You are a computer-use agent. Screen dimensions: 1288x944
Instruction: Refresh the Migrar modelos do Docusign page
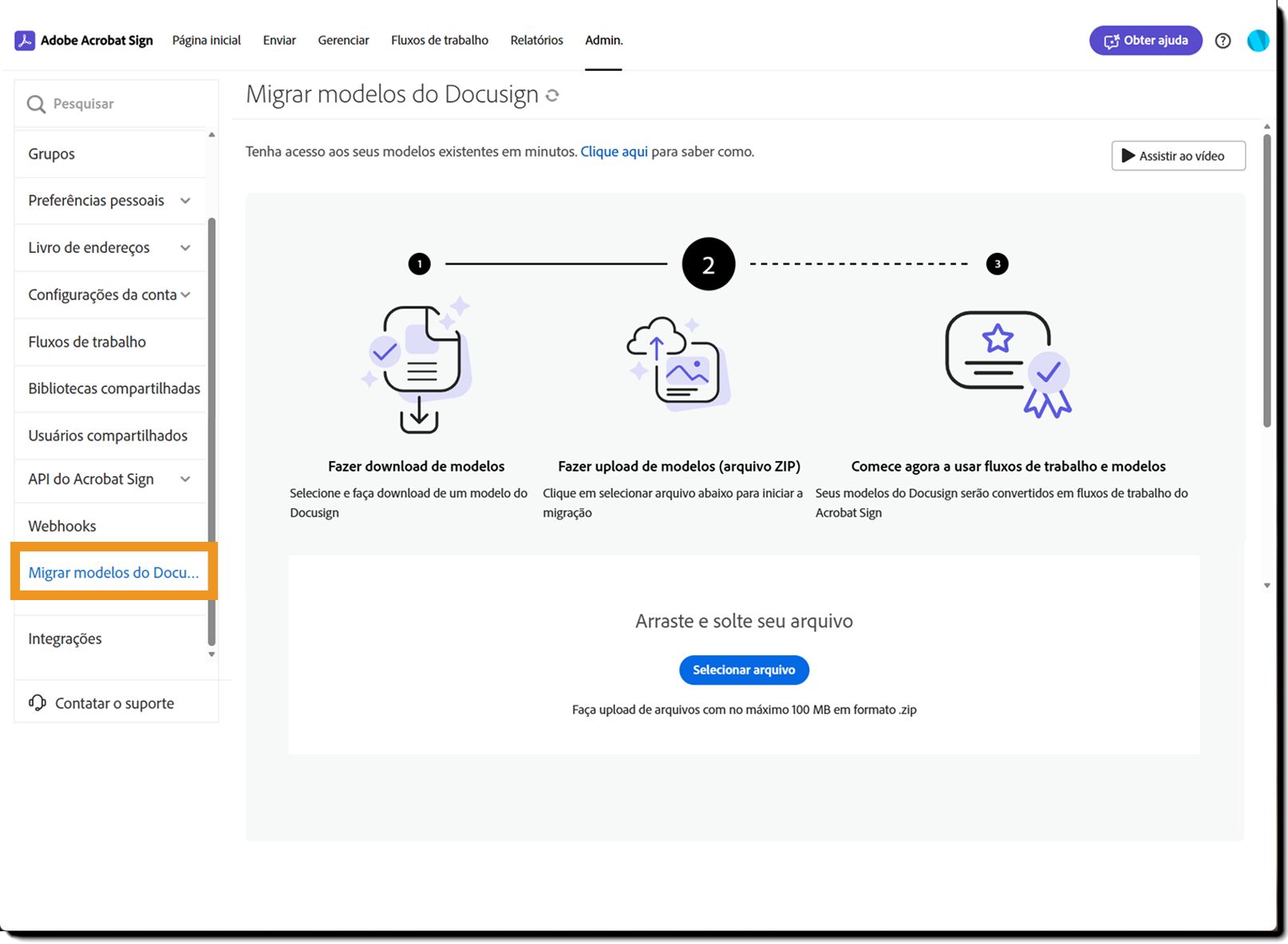pyautogui.click(x=552, y=94)
